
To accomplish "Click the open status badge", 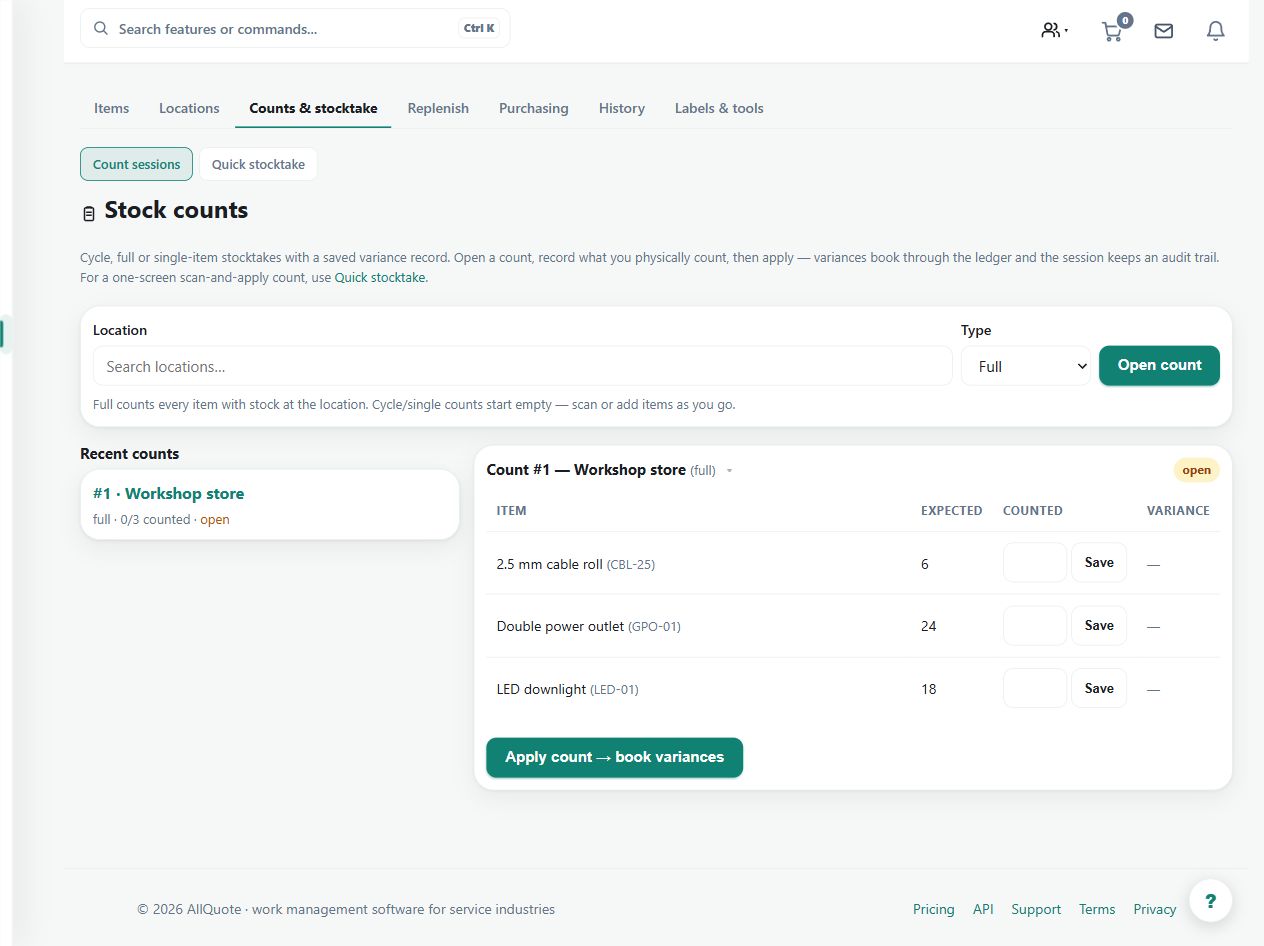I will pos(1196,470).
